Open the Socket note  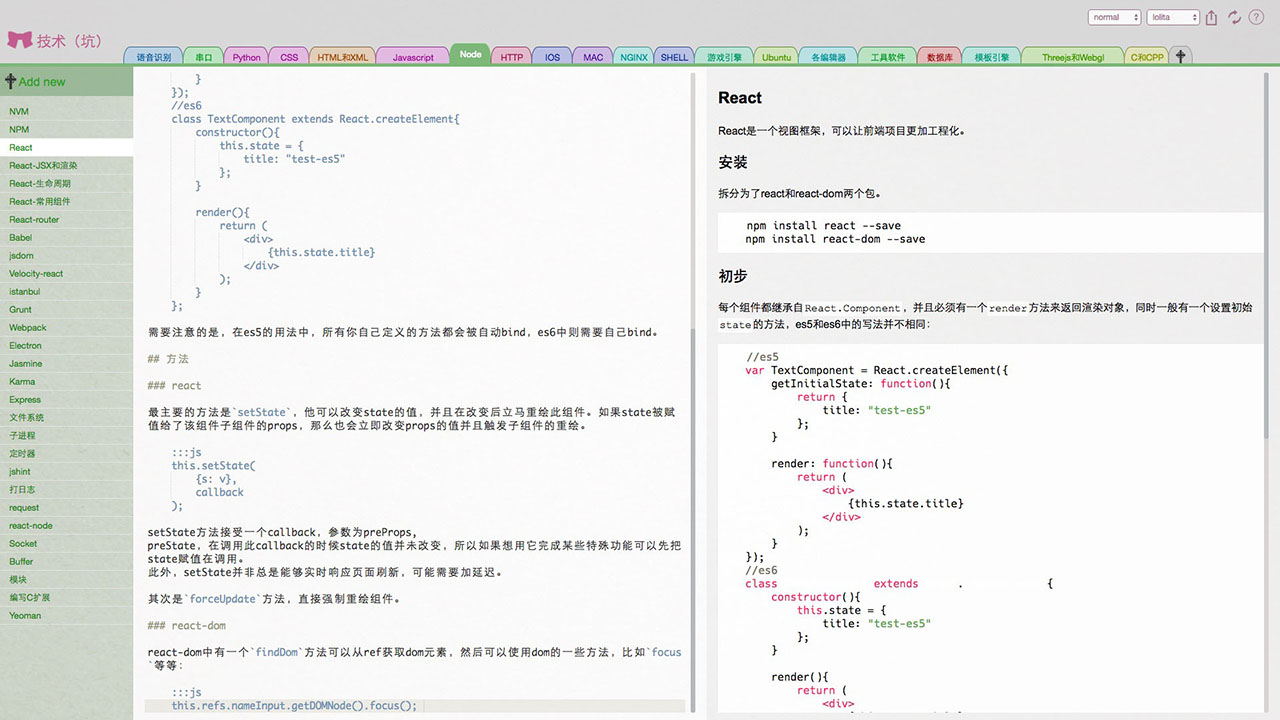(x=66, y=543)
